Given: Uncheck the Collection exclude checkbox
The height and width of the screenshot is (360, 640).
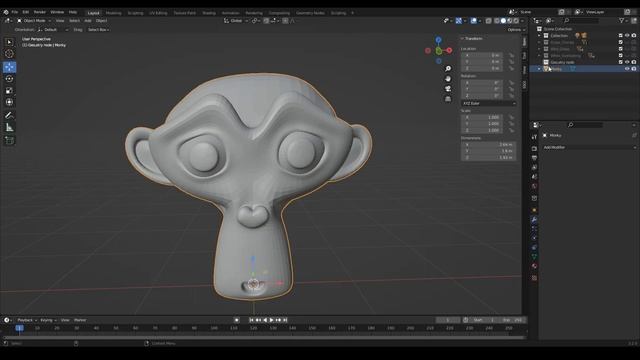Looking at the screenshot, I should coord(620,36).
